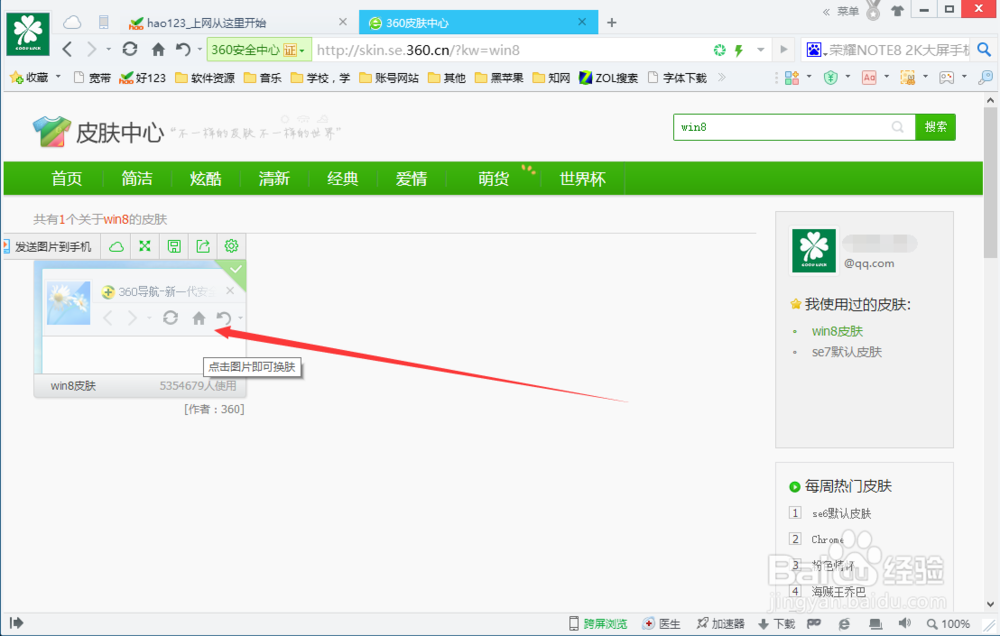Click the blue magnifier search icon in top bar
The image size is (1000, 636).
[x=984, y=49]
